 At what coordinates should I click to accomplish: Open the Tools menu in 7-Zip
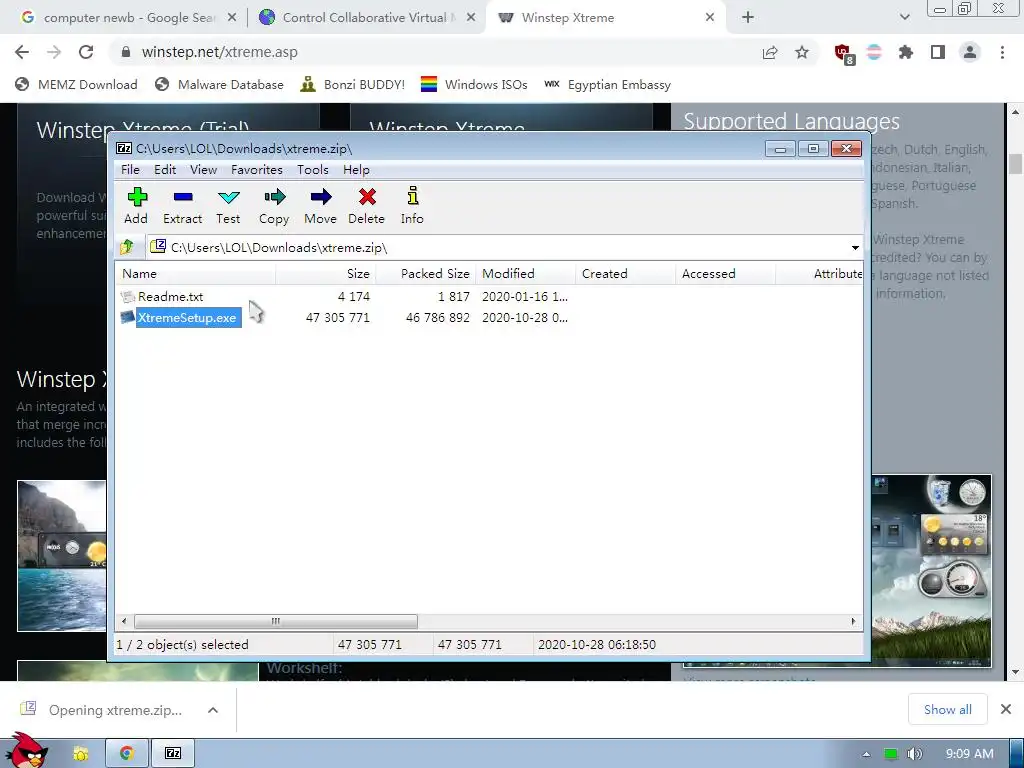coord(313,170)
